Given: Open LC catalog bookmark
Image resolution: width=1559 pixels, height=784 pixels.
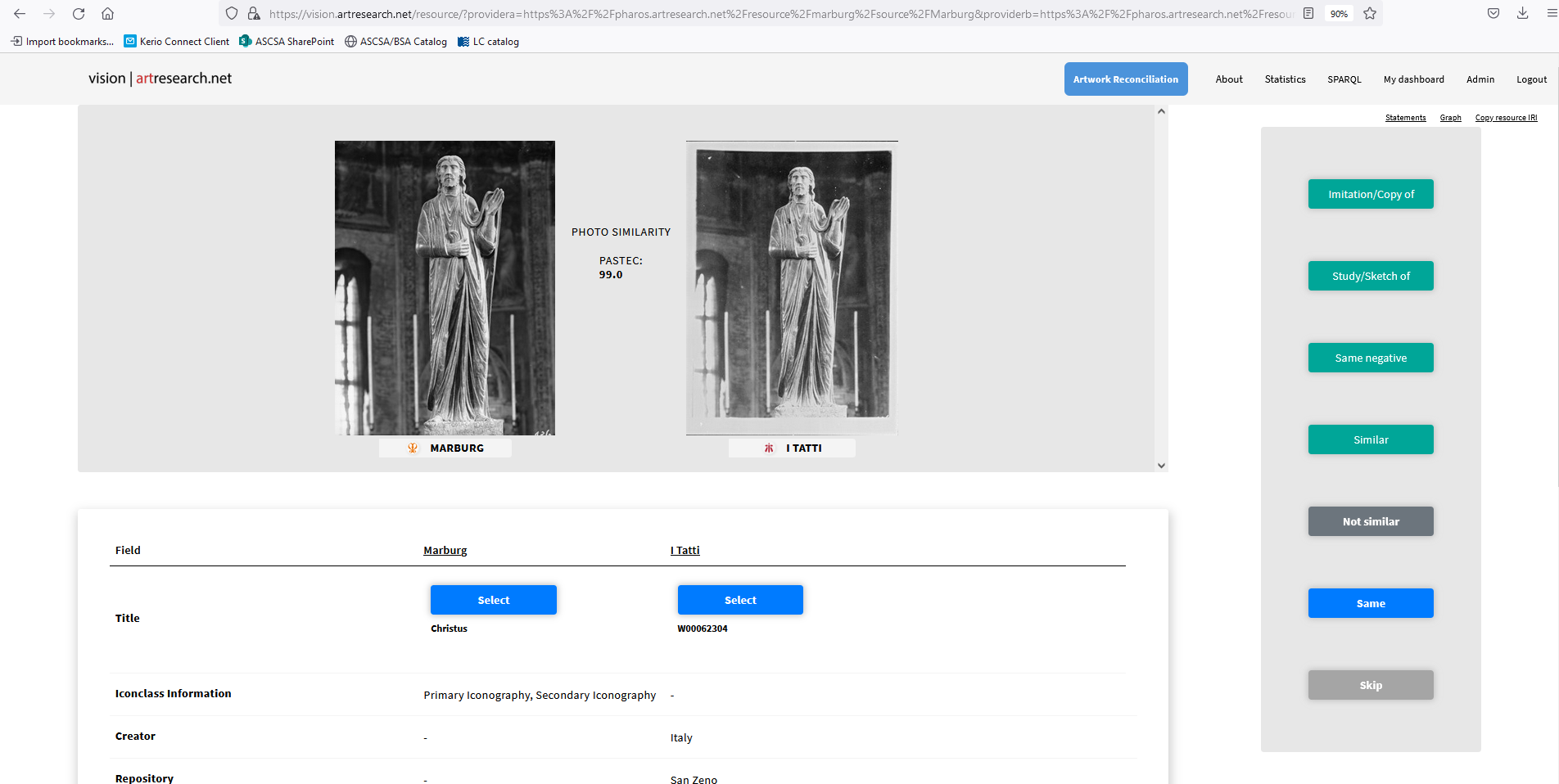Looking at the screenshot, I should point(489,42).
